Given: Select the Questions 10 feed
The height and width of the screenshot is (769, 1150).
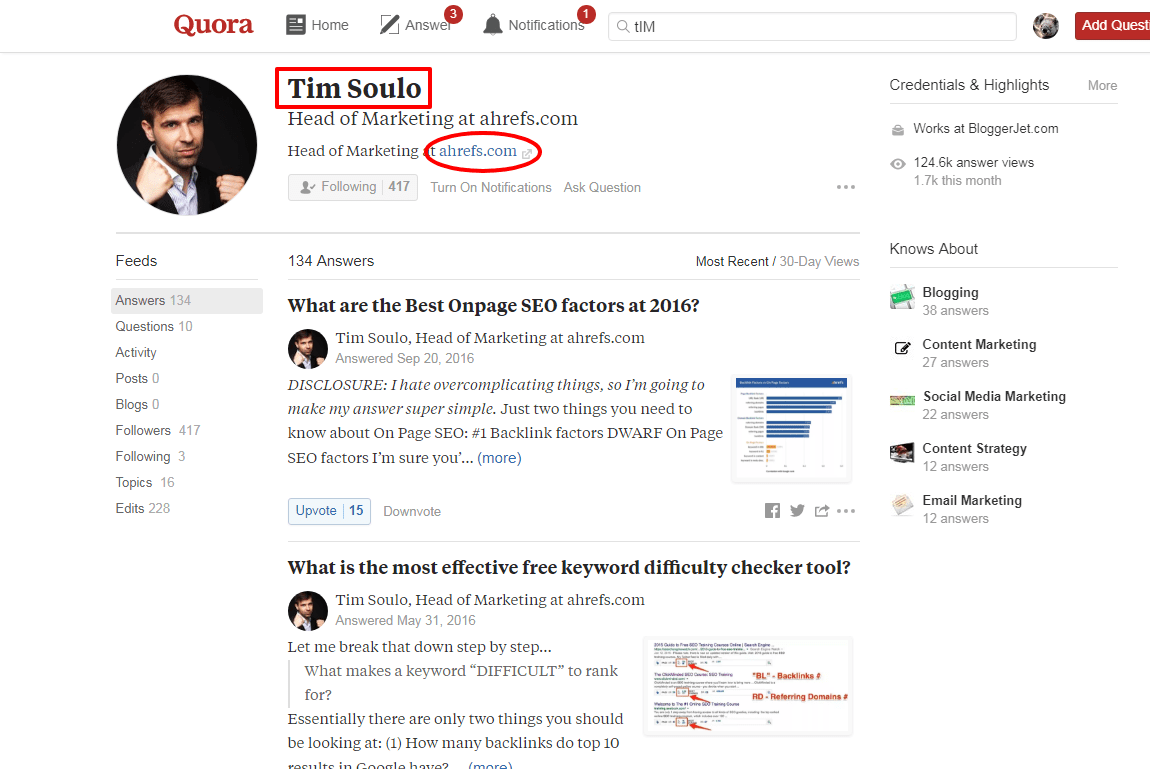Looking at the screenshot, I should click(154, 326).
